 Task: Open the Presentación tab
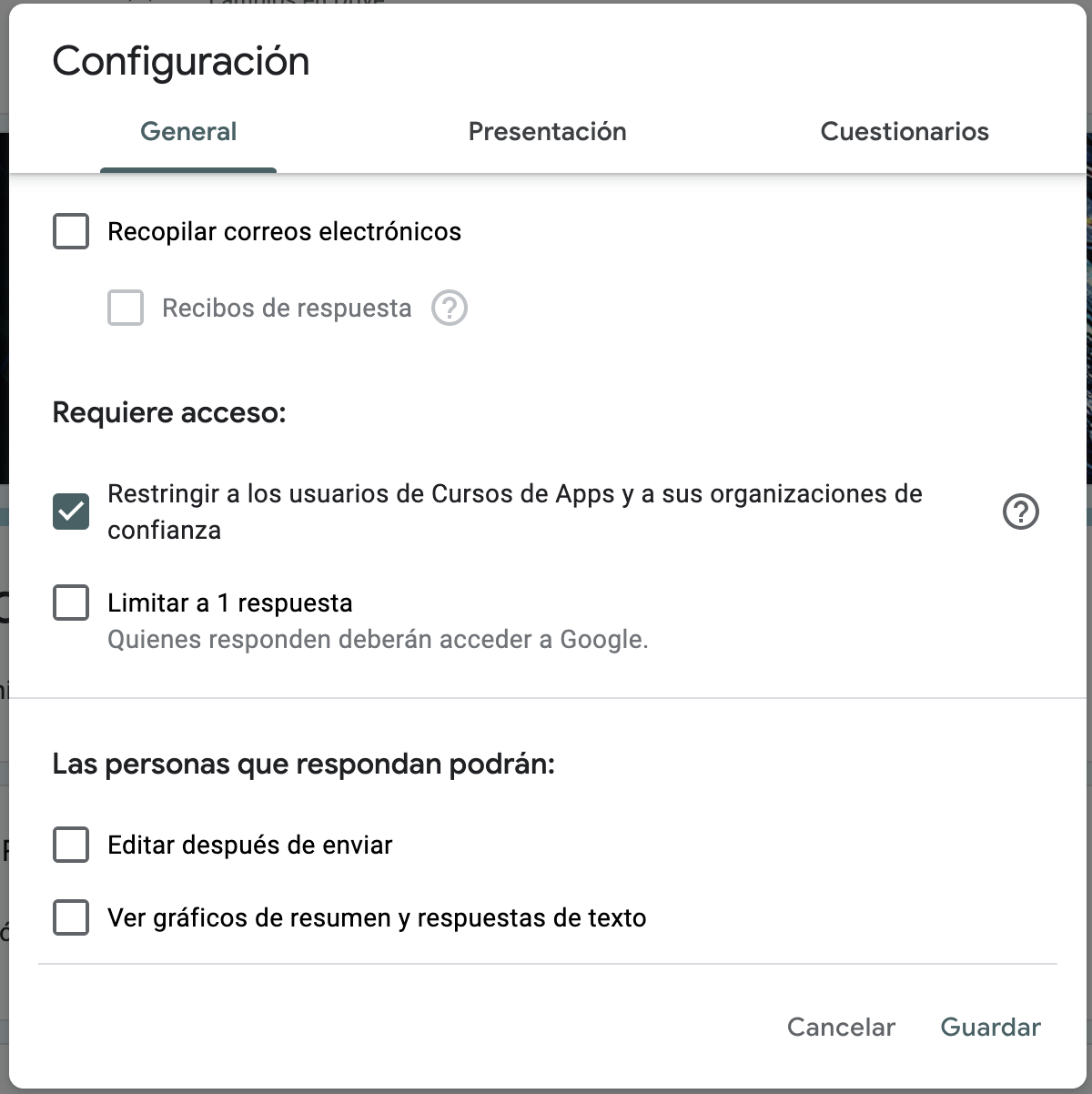[547, 132]
